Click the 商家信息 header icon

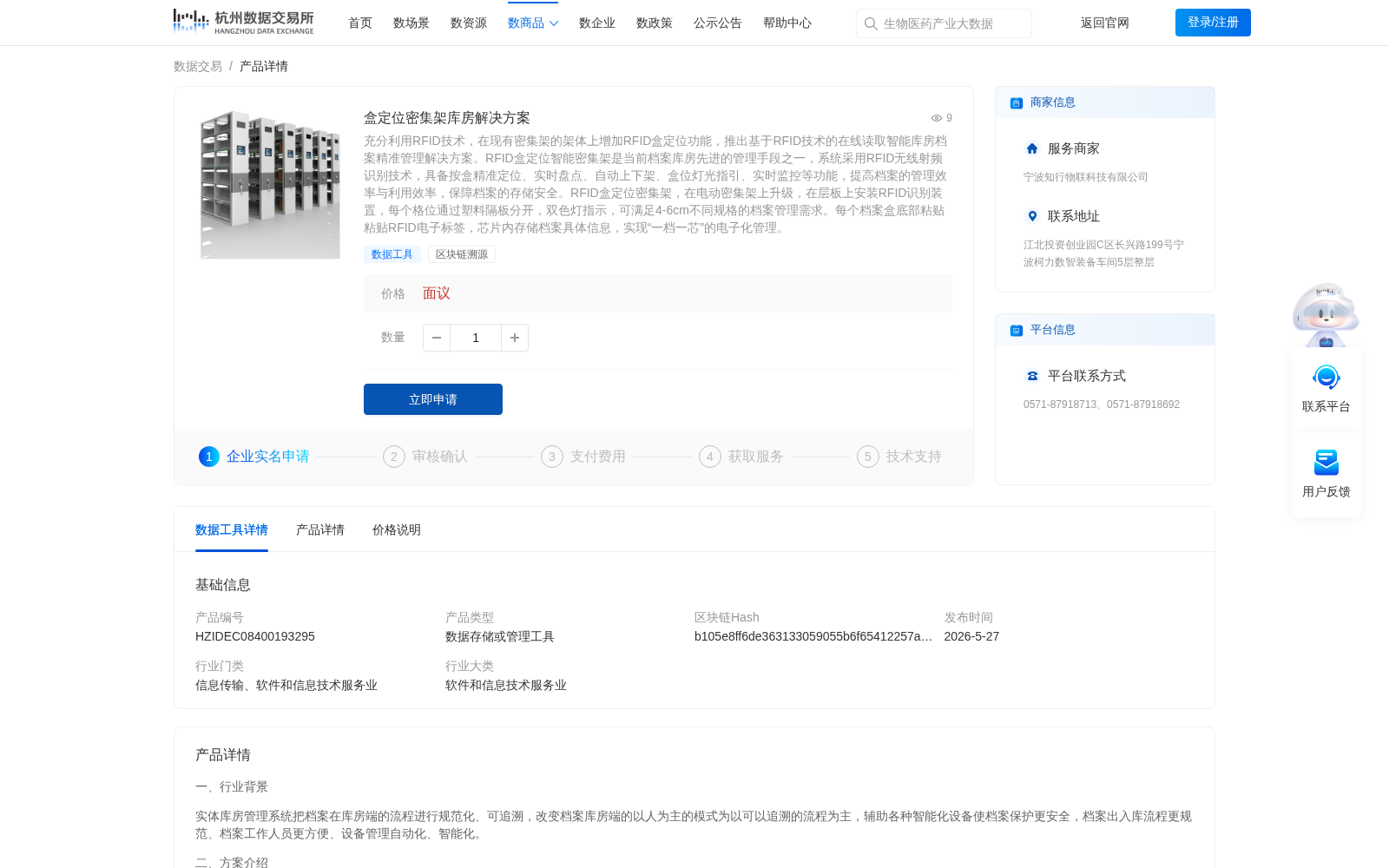tap(1017, 103)
